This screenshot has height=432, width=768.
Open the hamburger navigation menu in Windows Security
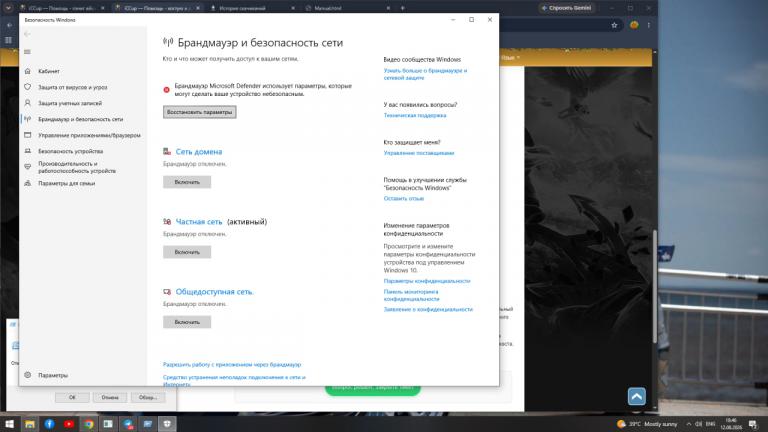pyautogui.click(x=27, y=52)
